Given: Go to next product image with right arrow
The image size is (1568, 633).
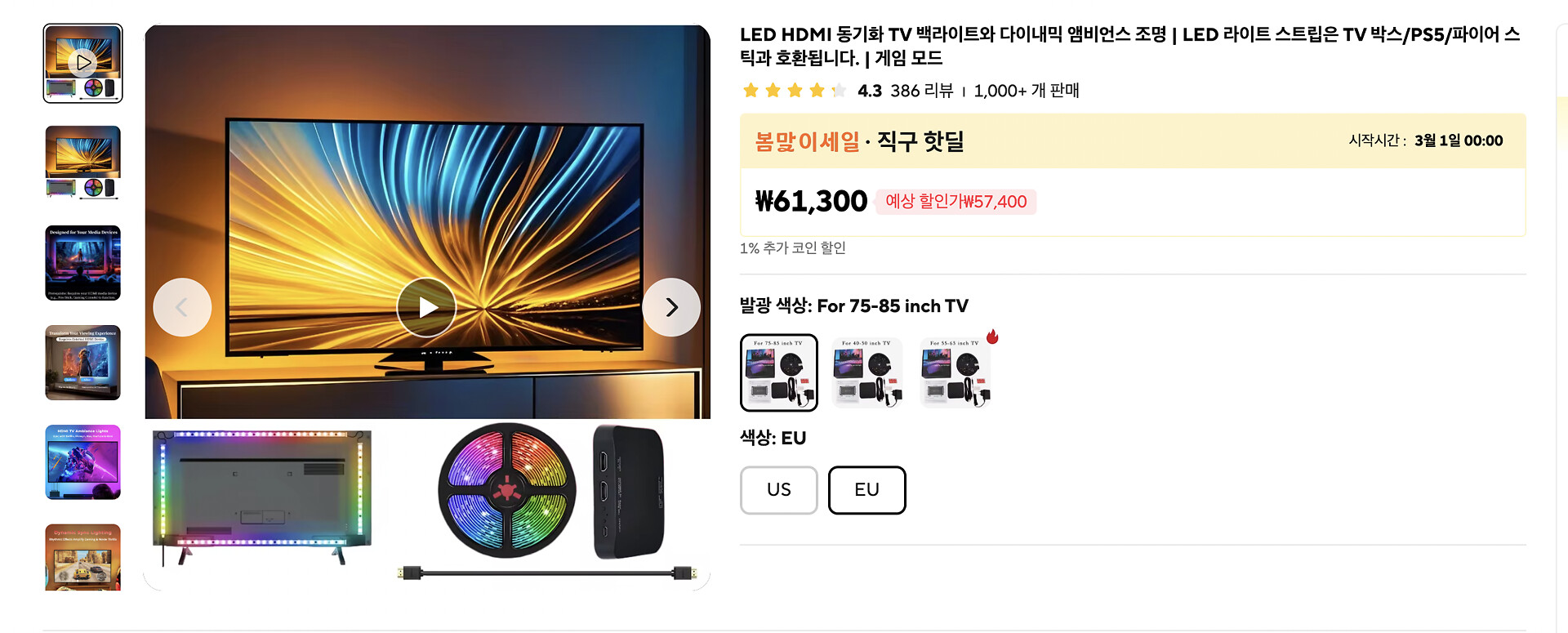Looking at the screenshot, I should 671,307.
